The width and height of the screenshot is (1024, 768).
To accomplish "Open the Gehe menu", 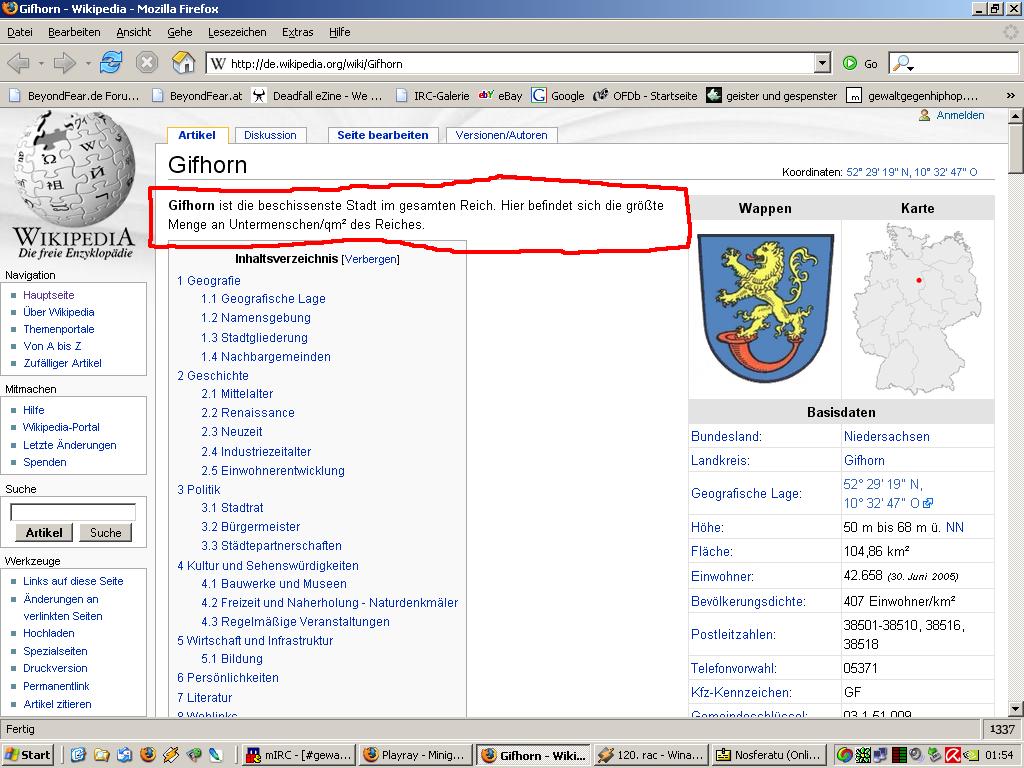I will pos(180,32).
